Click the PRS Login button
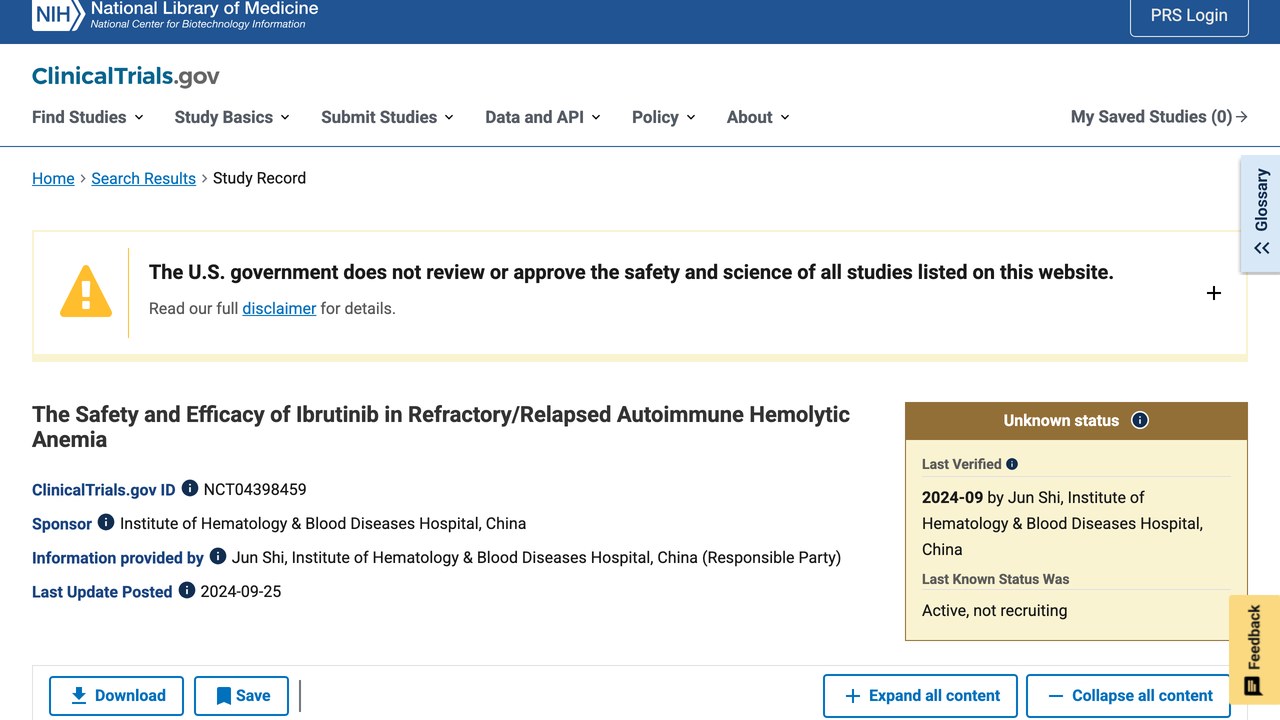 tap(1189, 15)
